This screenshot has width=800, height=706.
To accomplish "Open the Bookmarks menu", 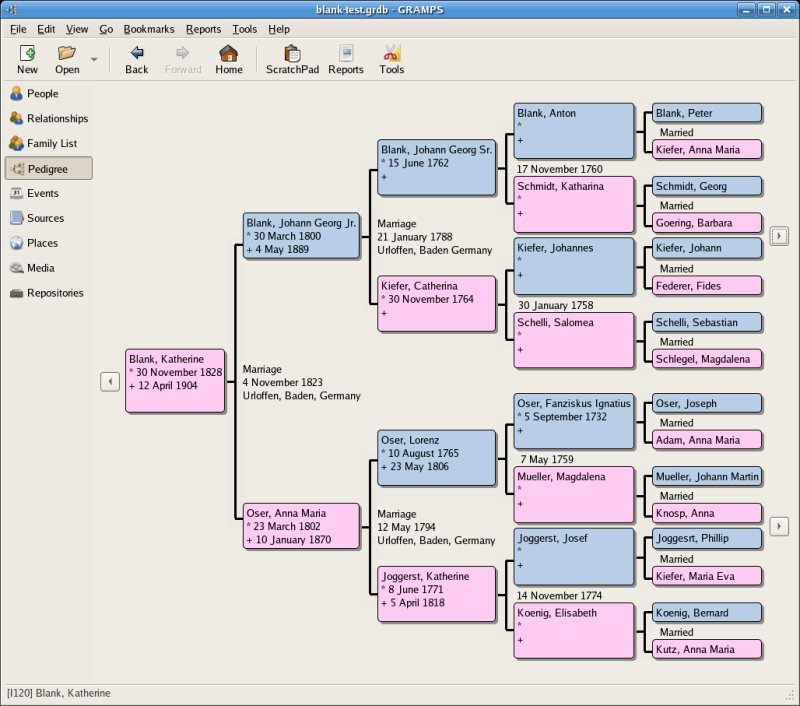I will coord(148,29).
